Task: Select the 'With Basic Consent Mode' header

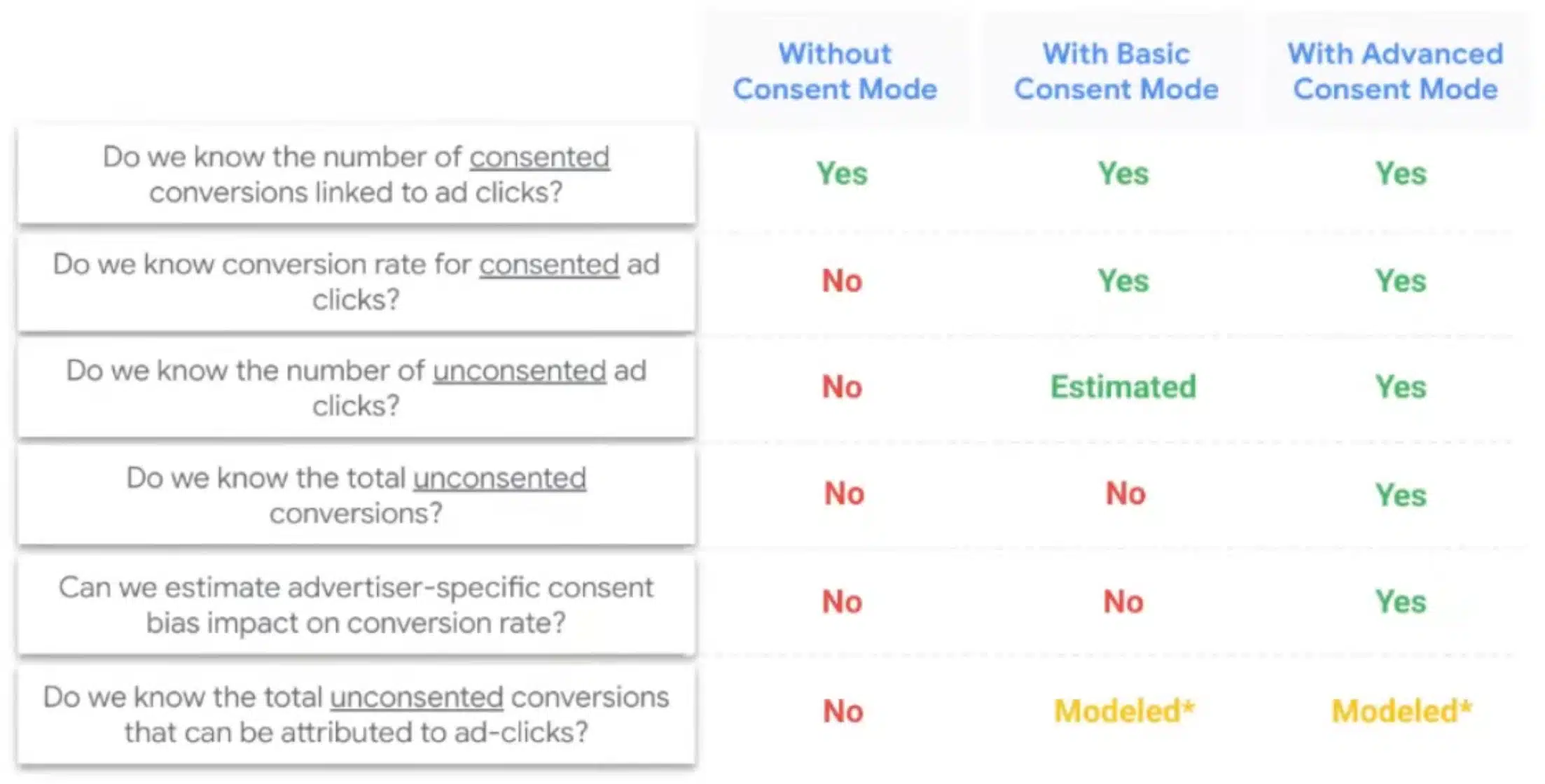Action: tap(1116, 71)
